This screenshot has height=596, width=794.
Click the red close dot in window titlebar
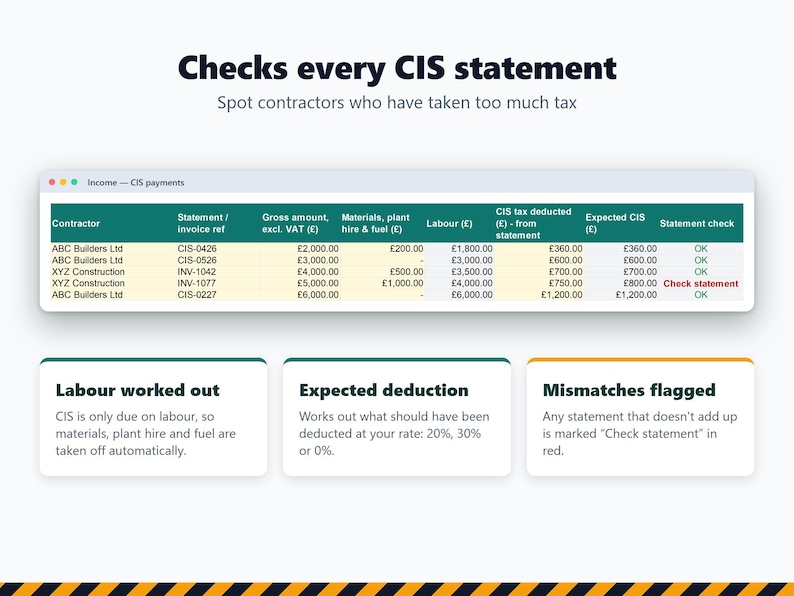click(x=52, y=182)
